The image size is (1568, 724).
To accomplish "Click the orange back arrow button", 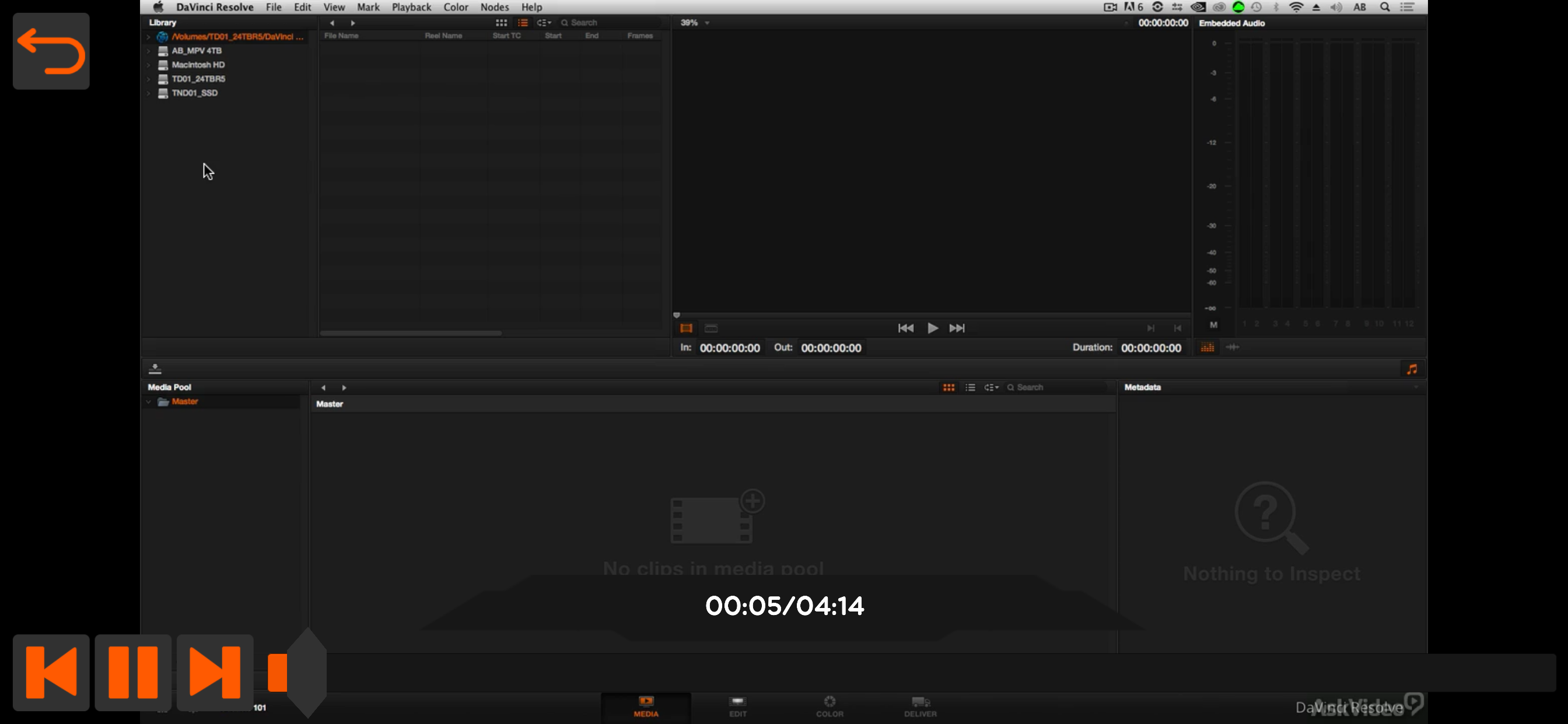I will click(51, 52).
